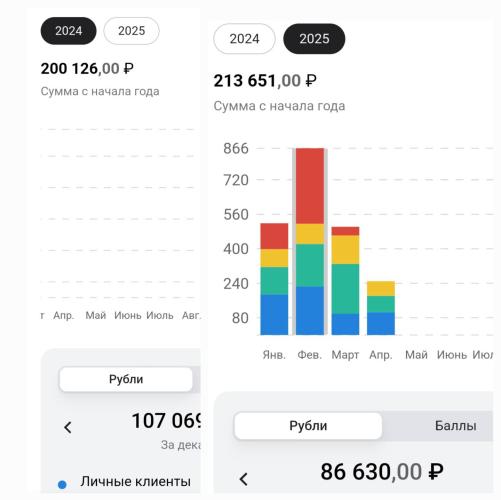Select the April bar's yellow segment
Screen dimensions: 501x500
(381, 288)
